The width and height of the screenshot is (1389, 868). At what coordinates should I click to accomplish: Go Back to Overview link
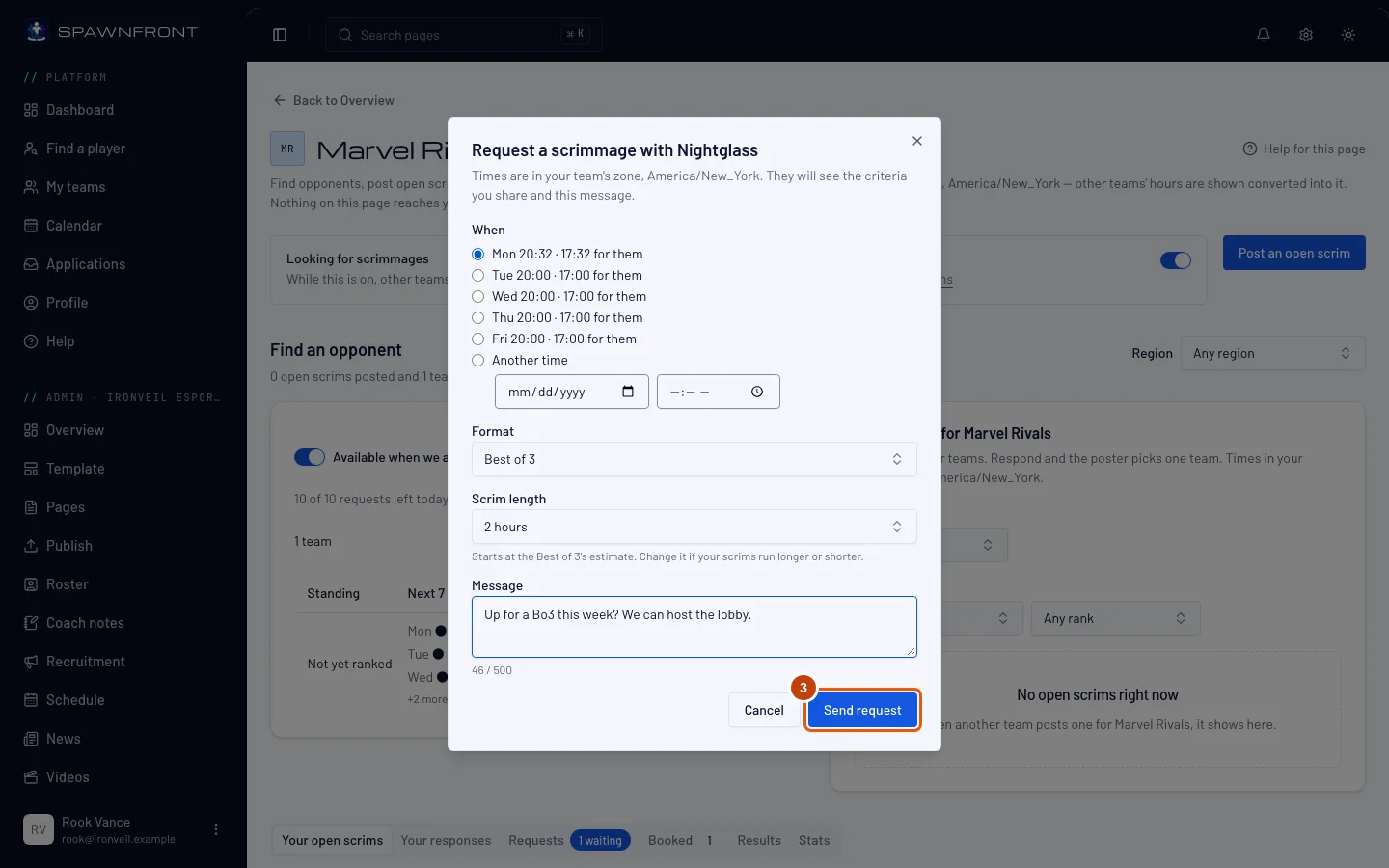click(334, 100)
